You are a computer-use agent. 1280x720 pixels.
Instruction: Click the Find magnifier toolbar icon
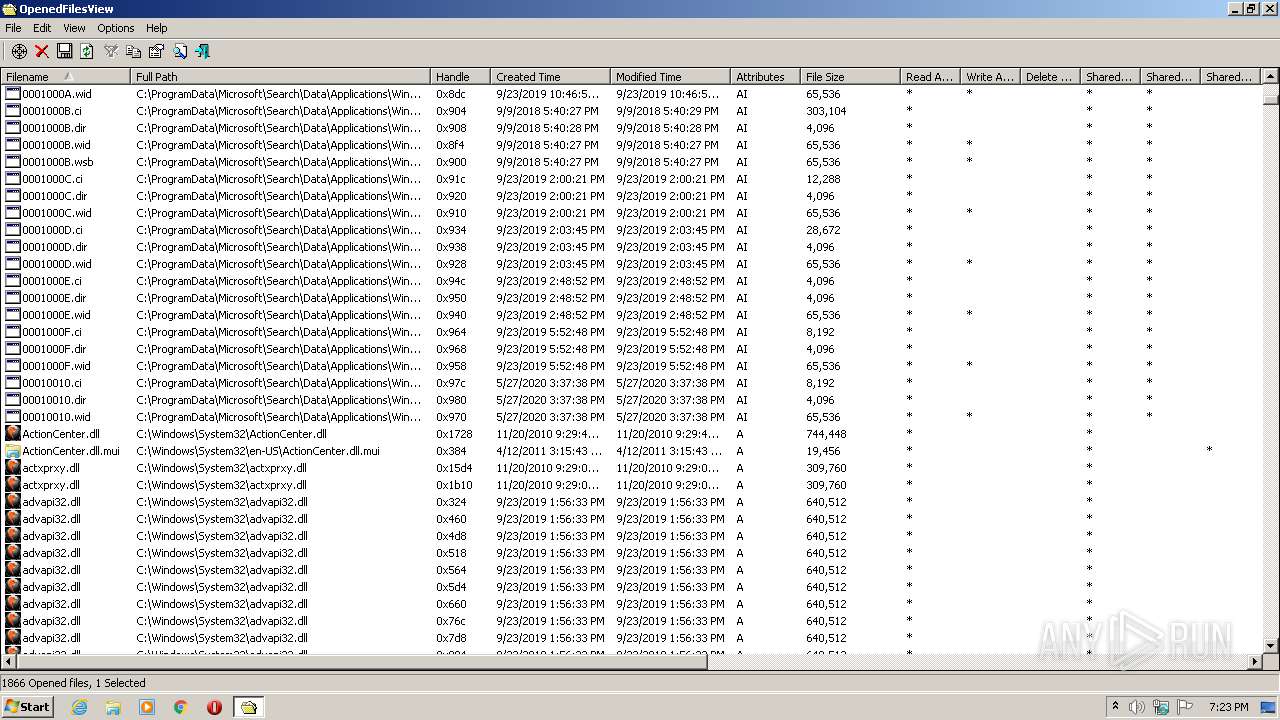[180, 51]
